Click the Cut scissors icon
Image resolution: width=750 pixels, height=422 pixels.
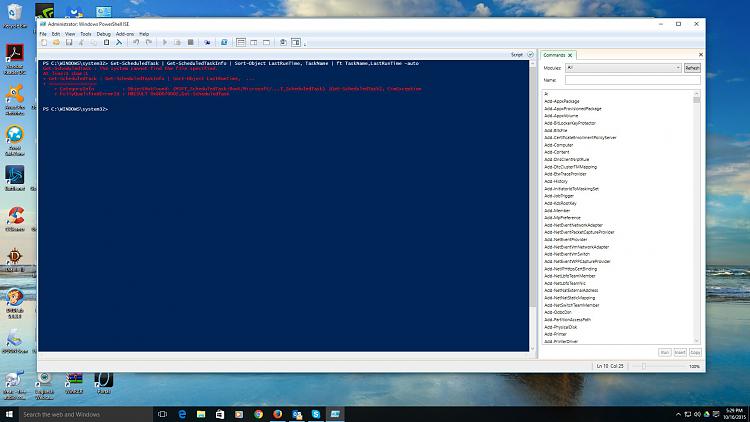(x=81, y=43)
